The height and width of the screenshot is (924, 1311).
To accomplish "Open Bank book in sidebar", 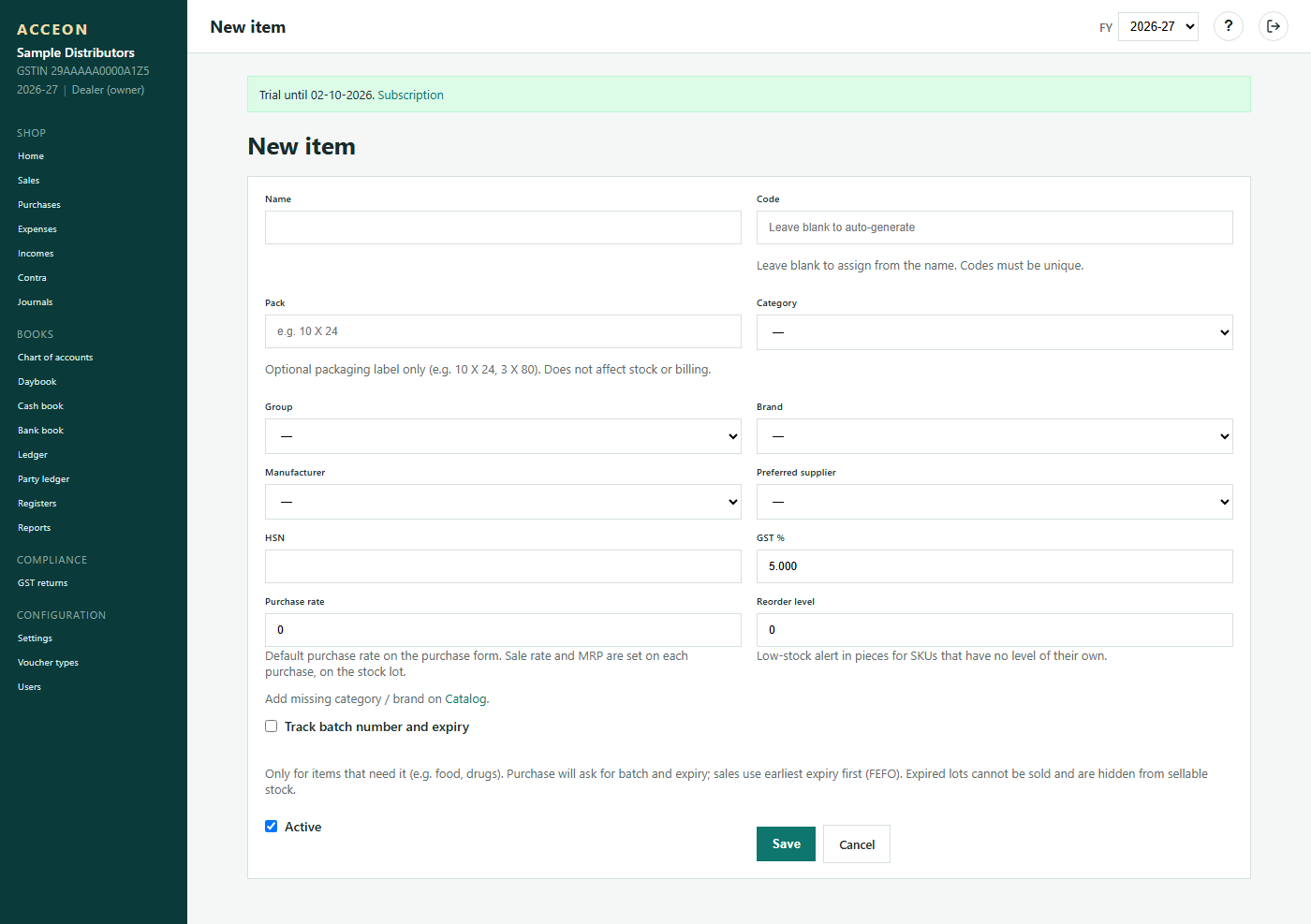I will [40, 431].
